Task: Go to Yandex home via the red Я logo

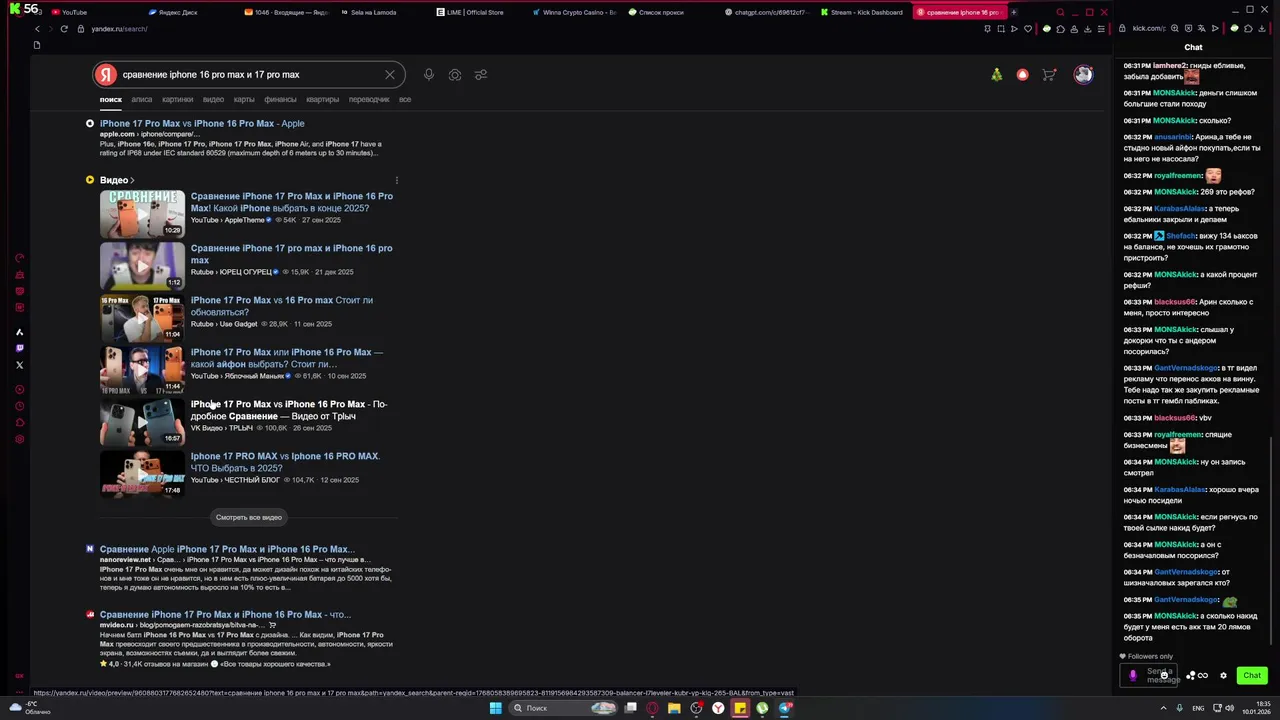Action: point(106,75)
